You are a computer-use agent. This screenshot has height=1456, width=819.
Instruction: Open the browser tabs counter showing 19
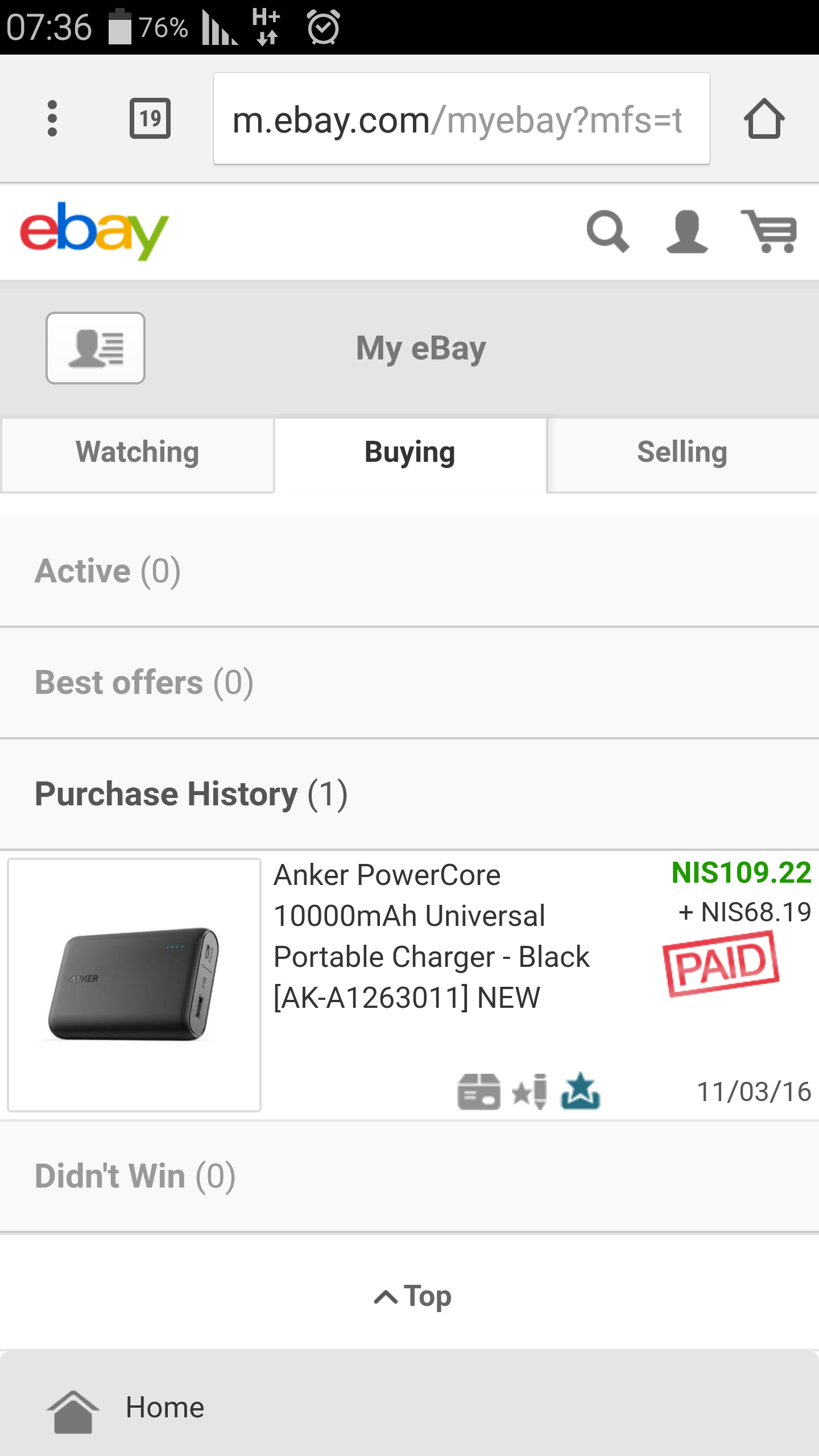point(150,119)
